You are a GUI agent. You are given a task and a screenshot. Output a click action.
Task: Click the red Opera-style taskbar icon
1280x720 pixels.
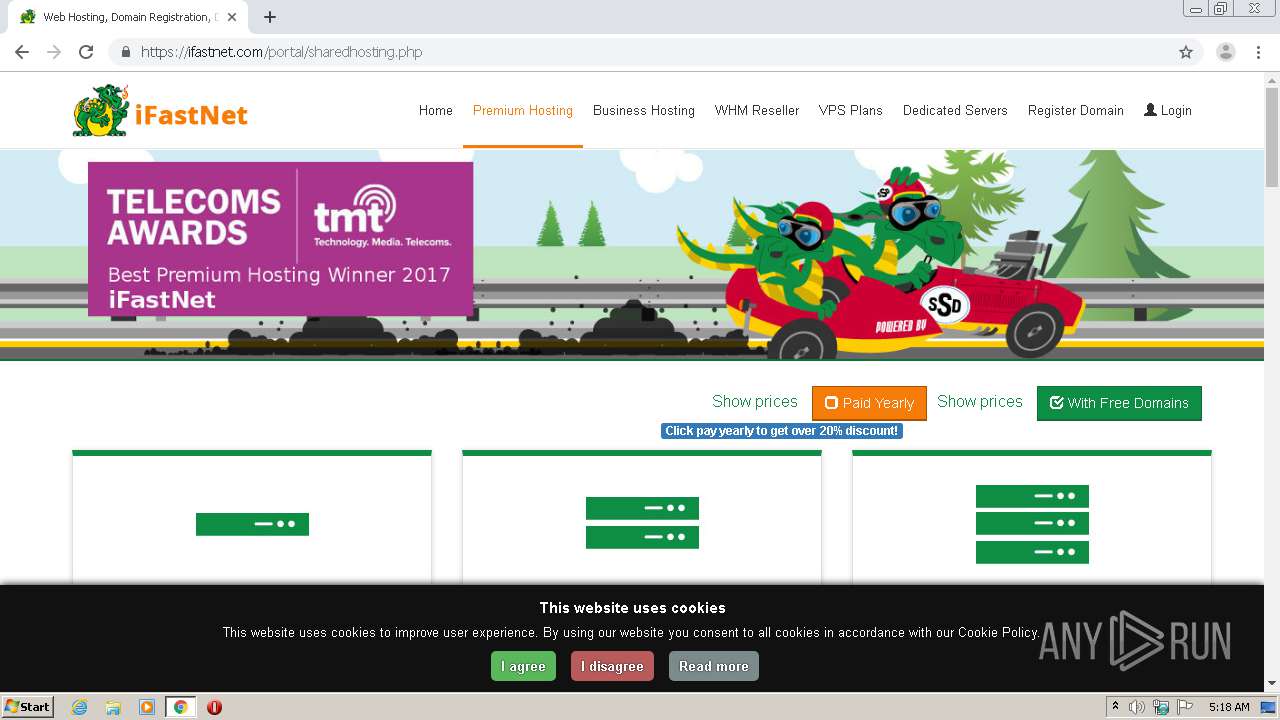(x=214, y=707)
